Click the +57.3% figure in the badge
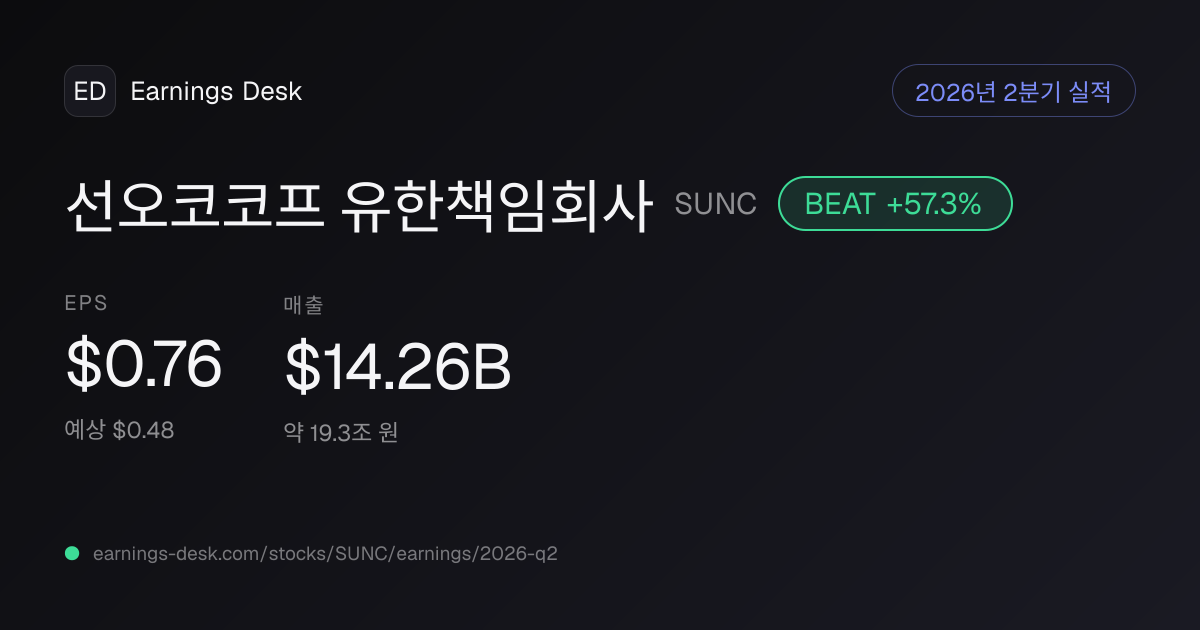 click(934, 204)
